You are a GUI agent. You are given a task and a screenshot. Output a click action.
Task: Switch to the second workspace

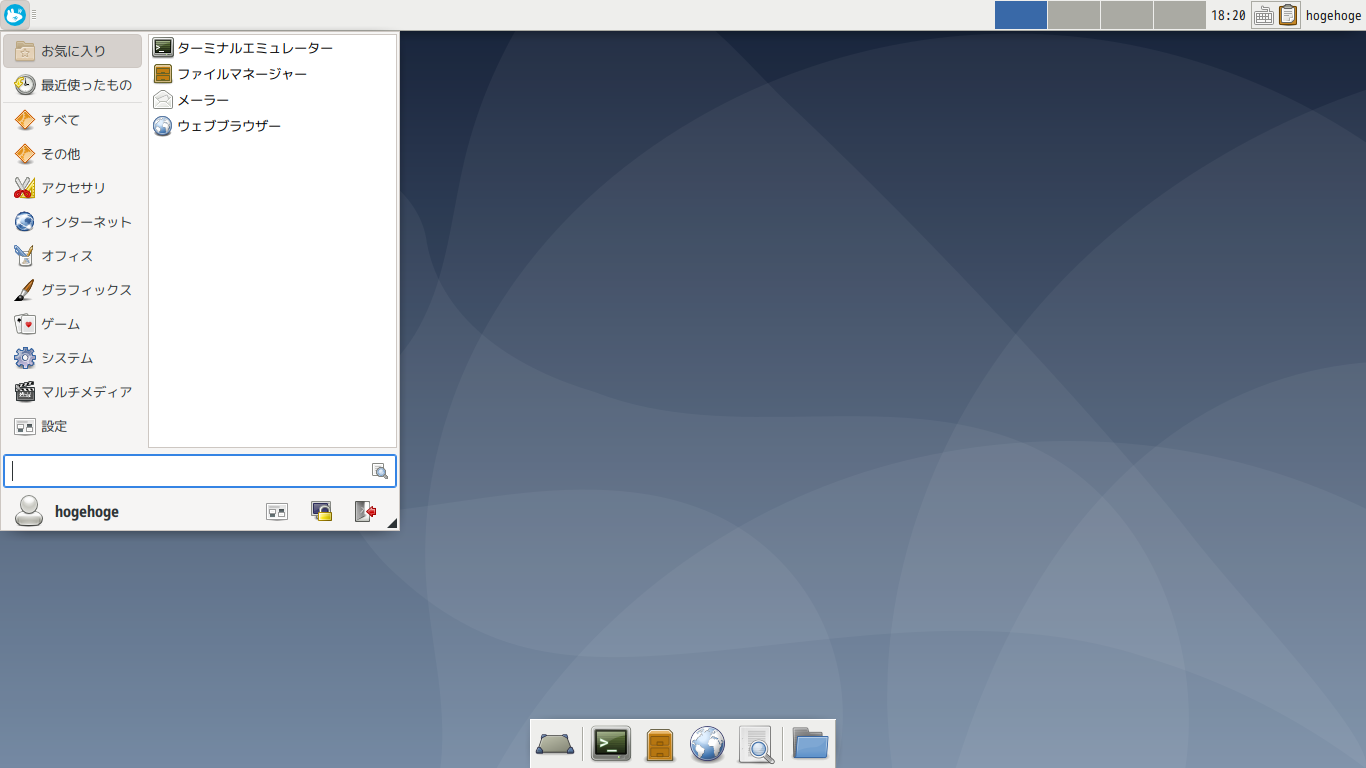pyautogui.click(x=1074, y=15)
